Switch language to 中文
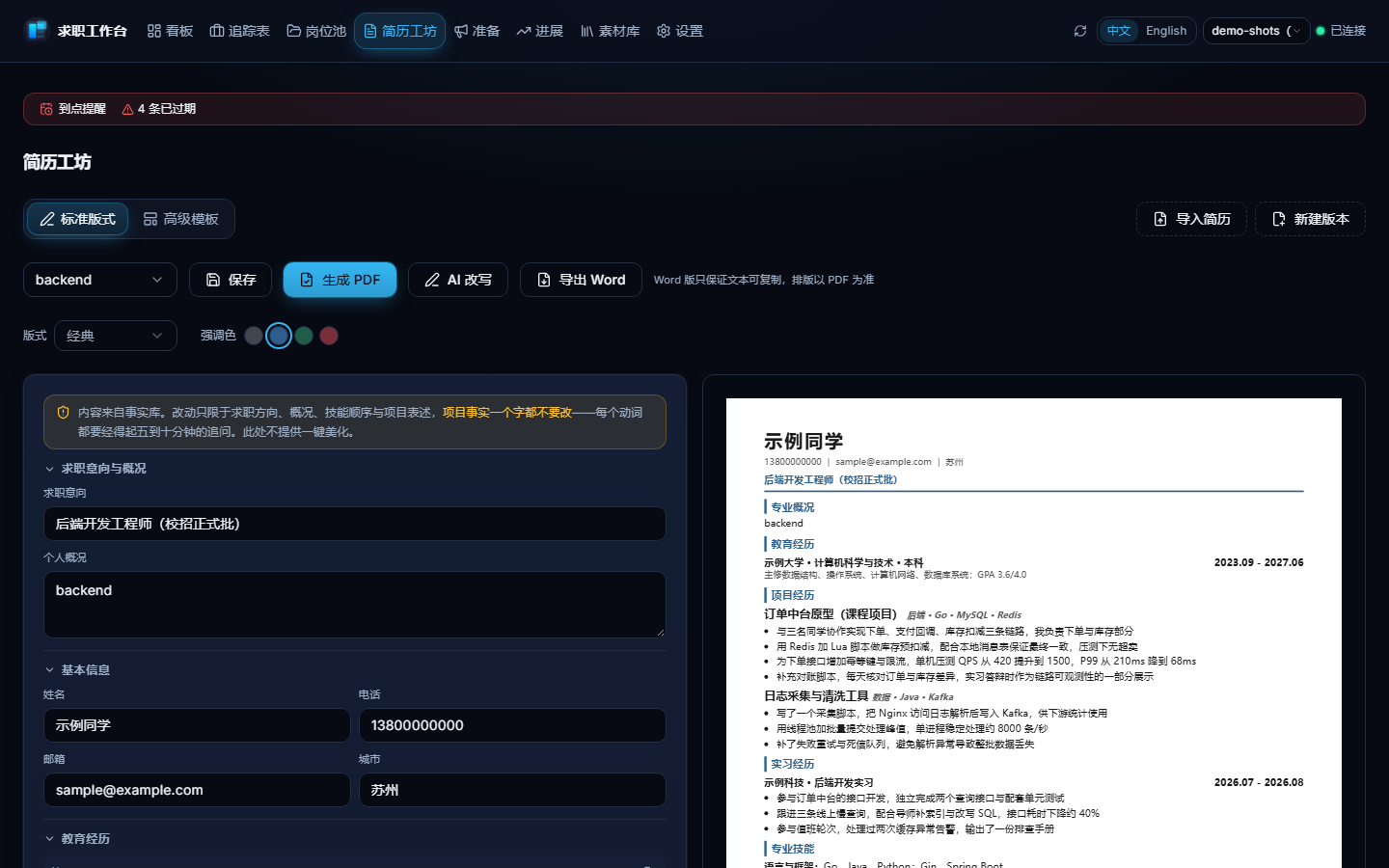The image size is (1389, 868). tap(1119, 31)
